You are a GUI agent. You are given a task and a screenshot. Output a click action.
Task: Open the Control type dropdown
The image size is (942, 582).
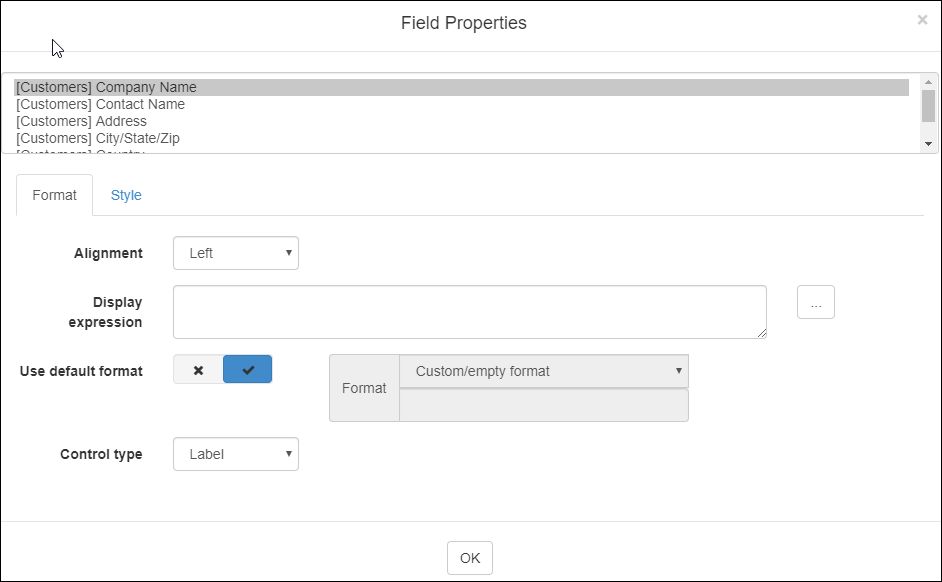click(236, 454)
